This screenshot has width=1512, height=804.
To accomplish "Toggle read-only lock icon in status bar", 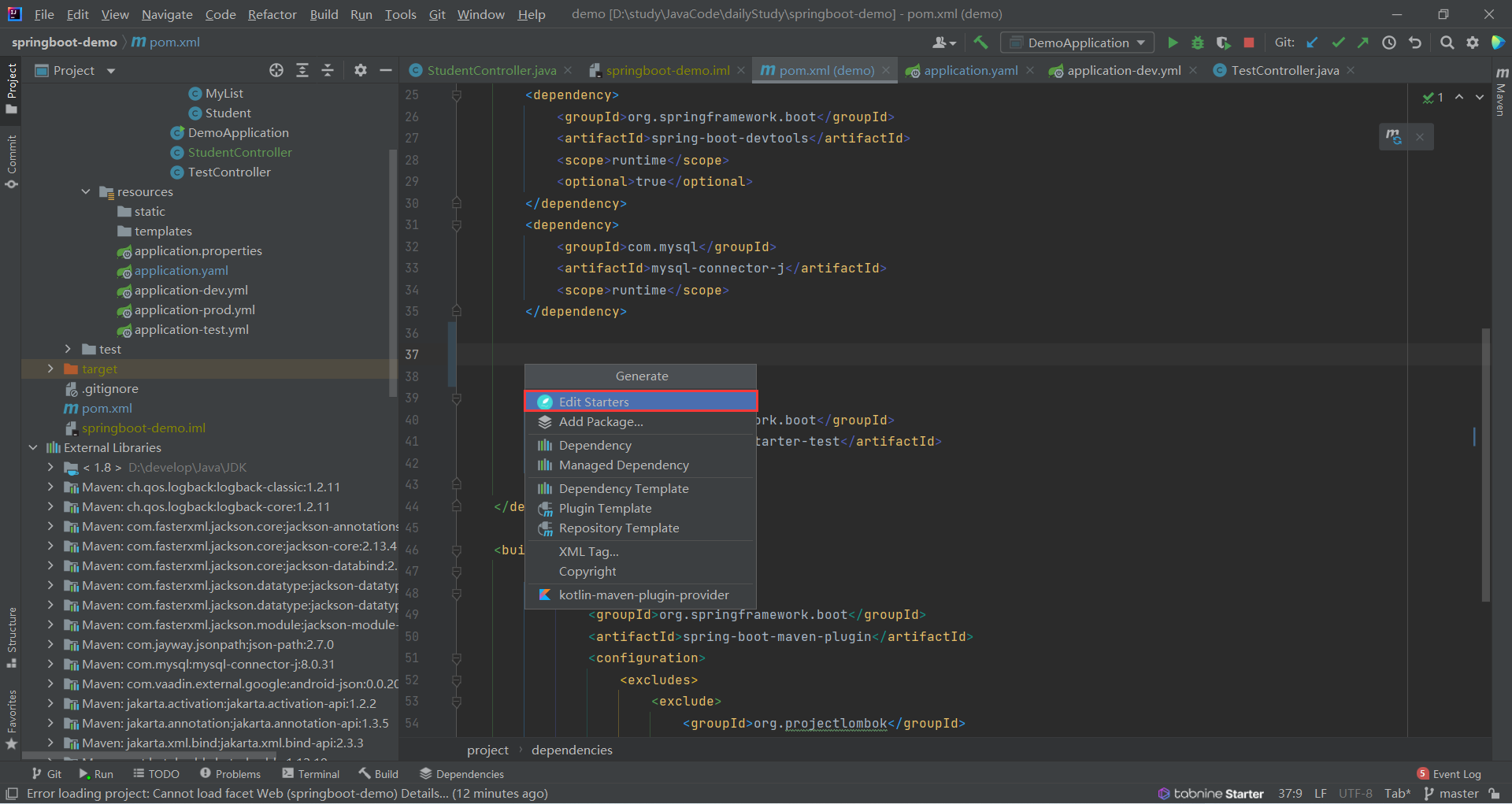I will click(x=1494, y=794).
